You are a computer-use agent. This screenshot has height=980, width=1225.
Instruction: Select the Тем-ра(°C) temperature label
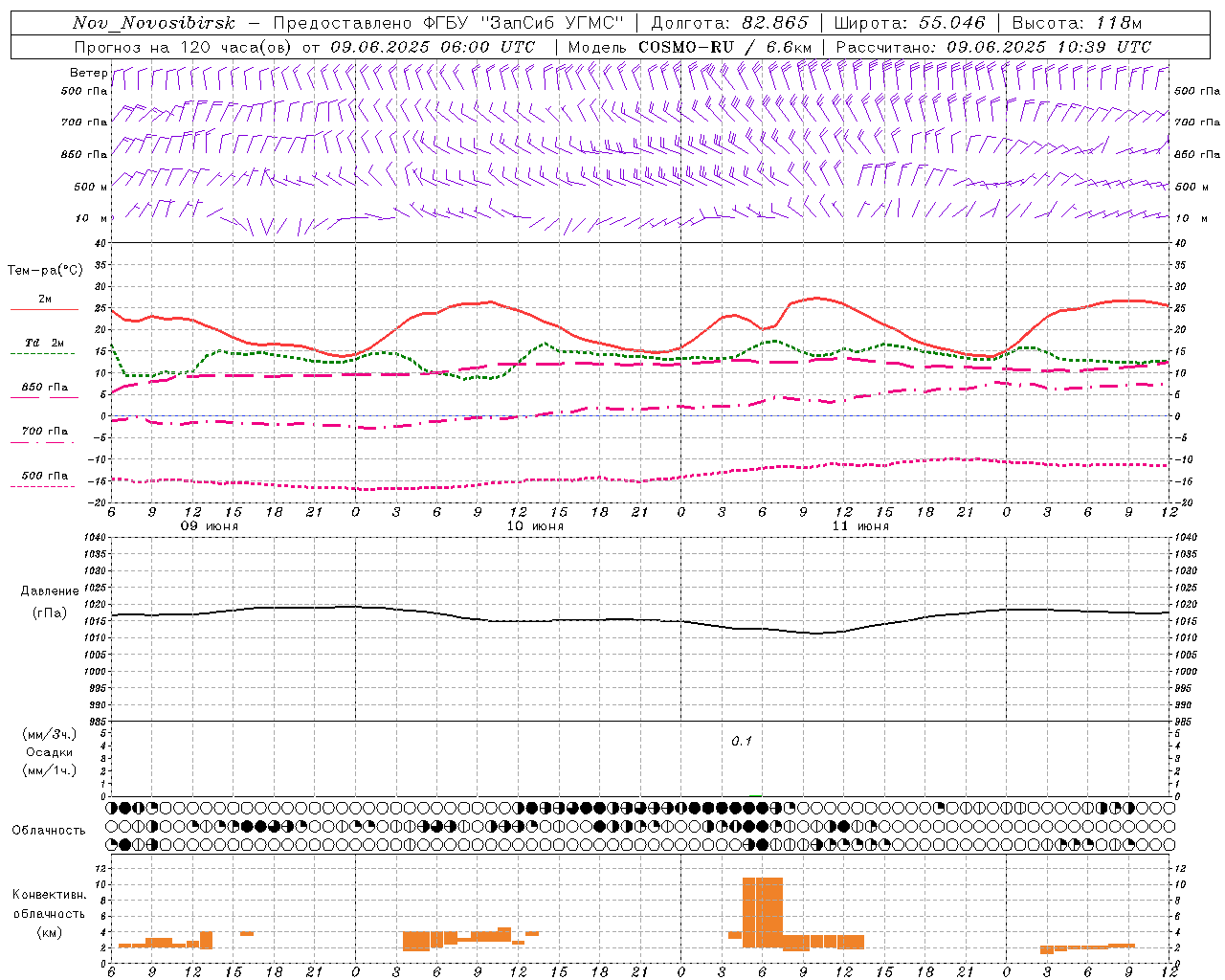point(45,271)
